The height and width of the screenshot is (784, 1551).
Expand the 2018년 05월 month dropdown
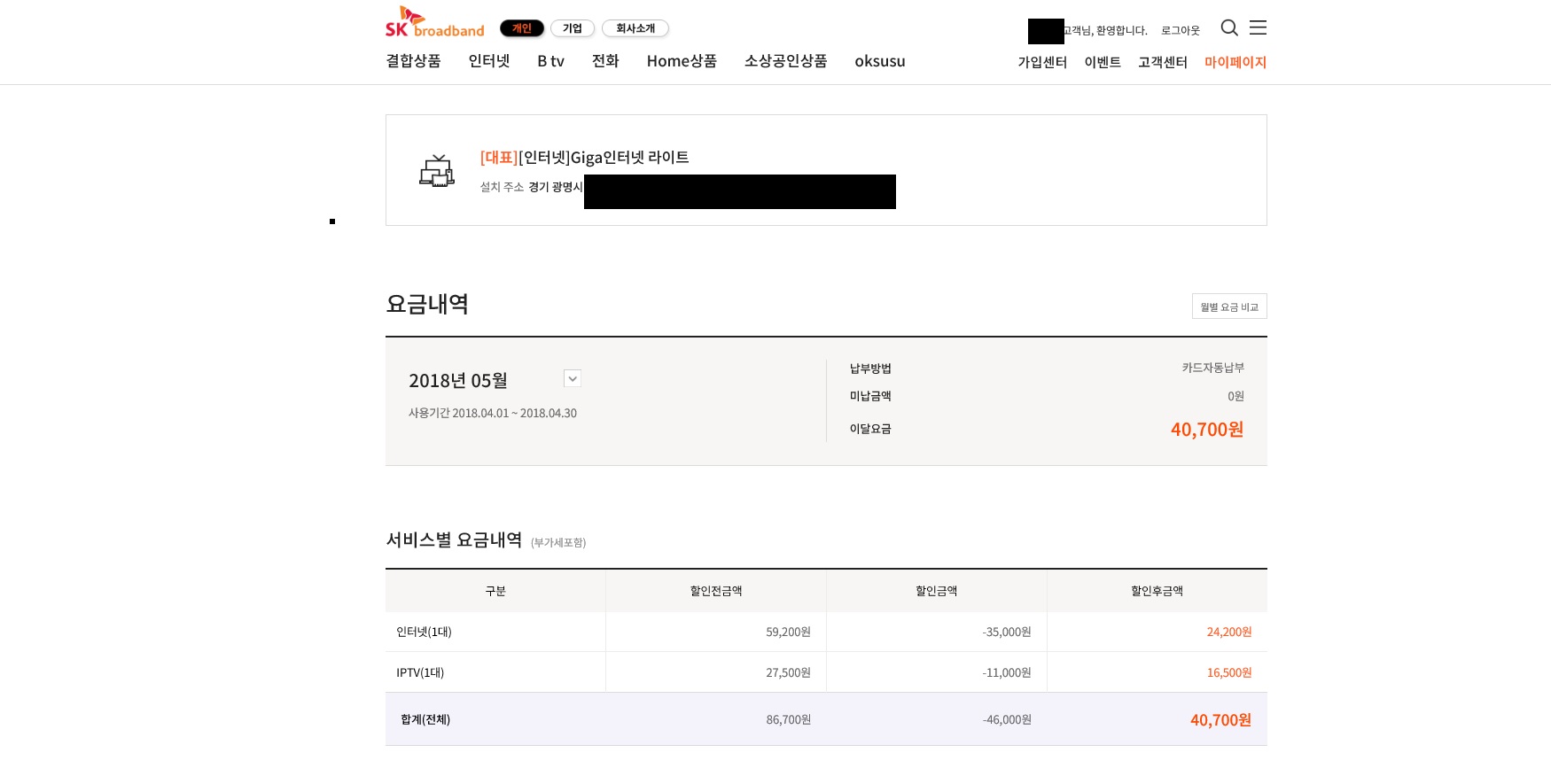point(573,378)
